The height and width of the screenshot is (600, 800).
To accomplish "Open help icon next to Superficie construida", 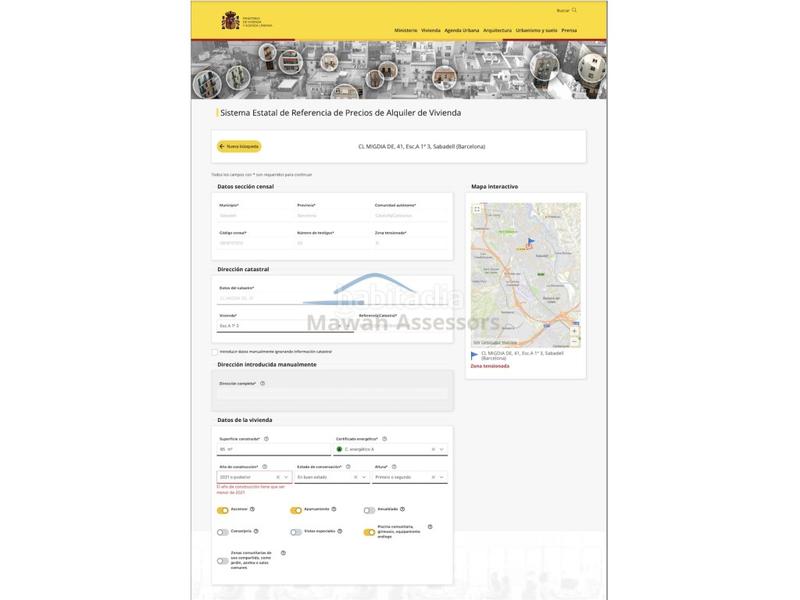I will (x=266, y=438).
